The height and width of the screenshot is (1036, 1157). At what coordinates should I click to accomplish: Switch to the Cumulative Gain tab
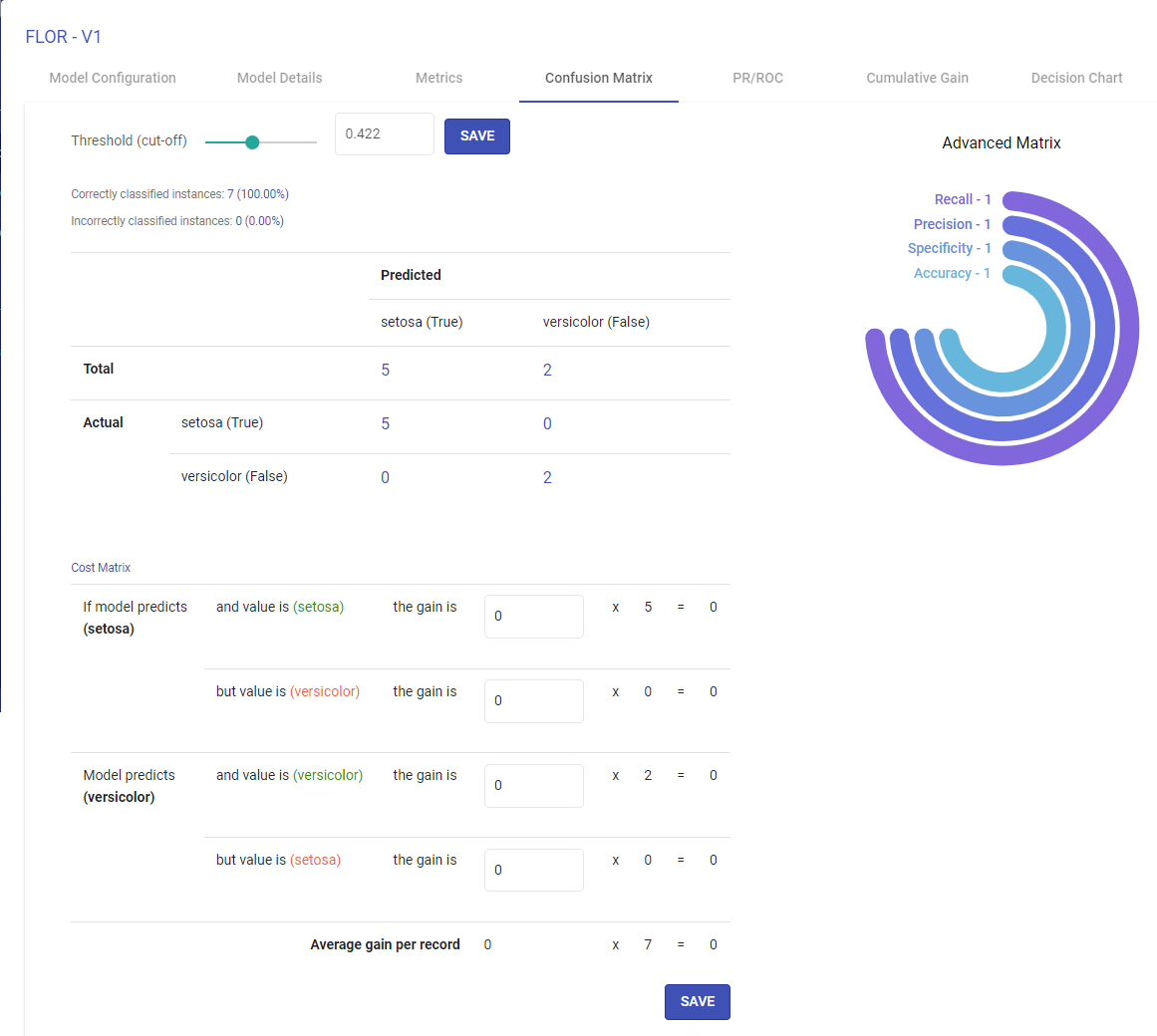[916, 78]
